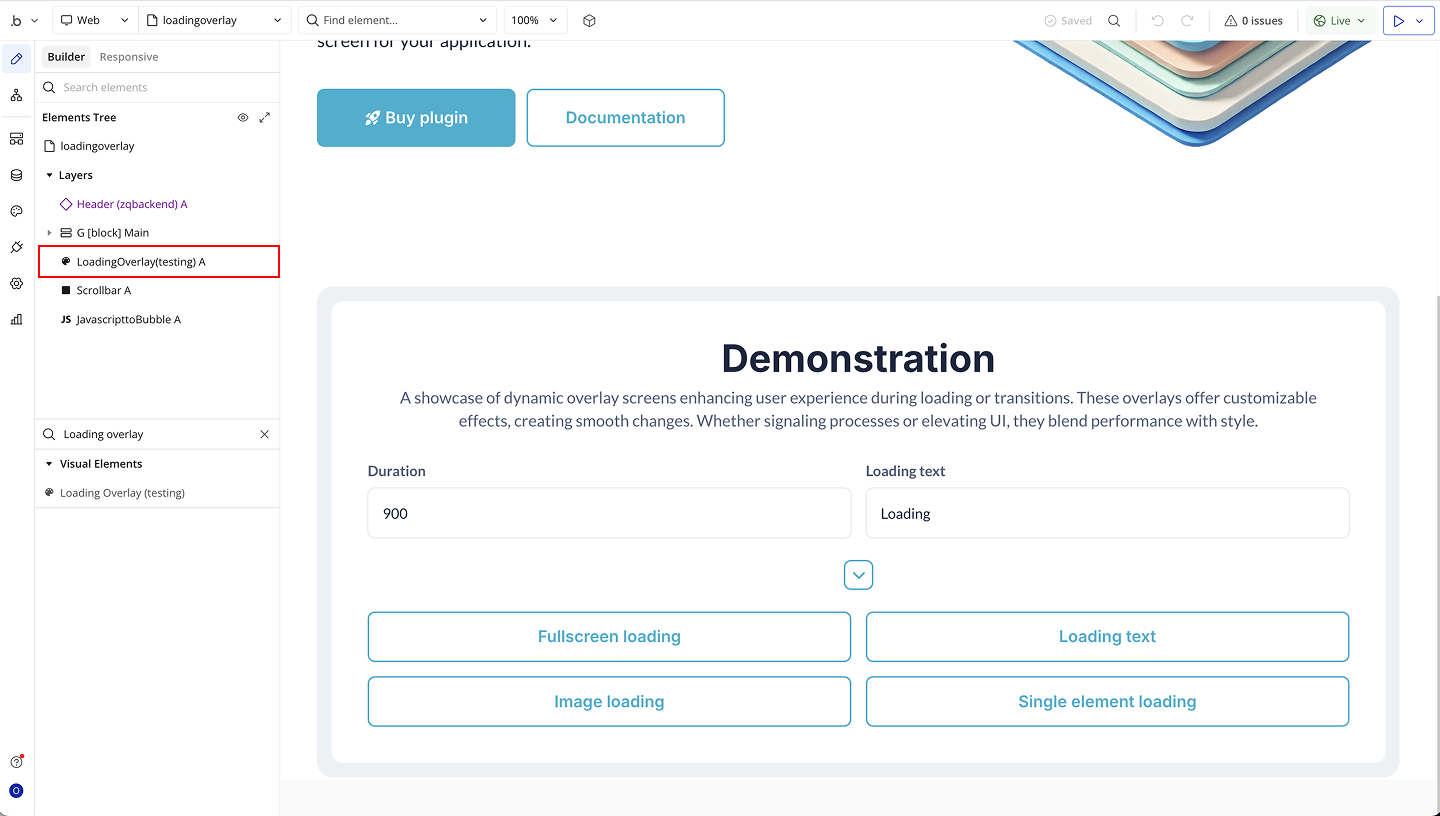Click the Documentation button
The height and width of the screenshot is (816, 1440).
(625, 118)
